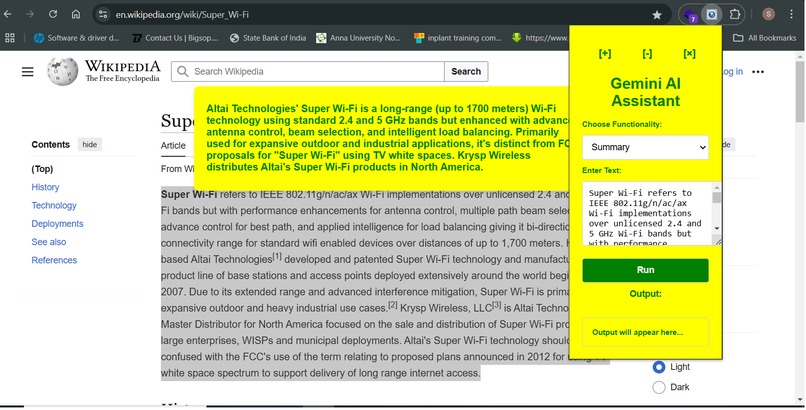Viewport: 806px width, 410px height.
Task: Select the Light color theme
Action: [x=658, y=367]
